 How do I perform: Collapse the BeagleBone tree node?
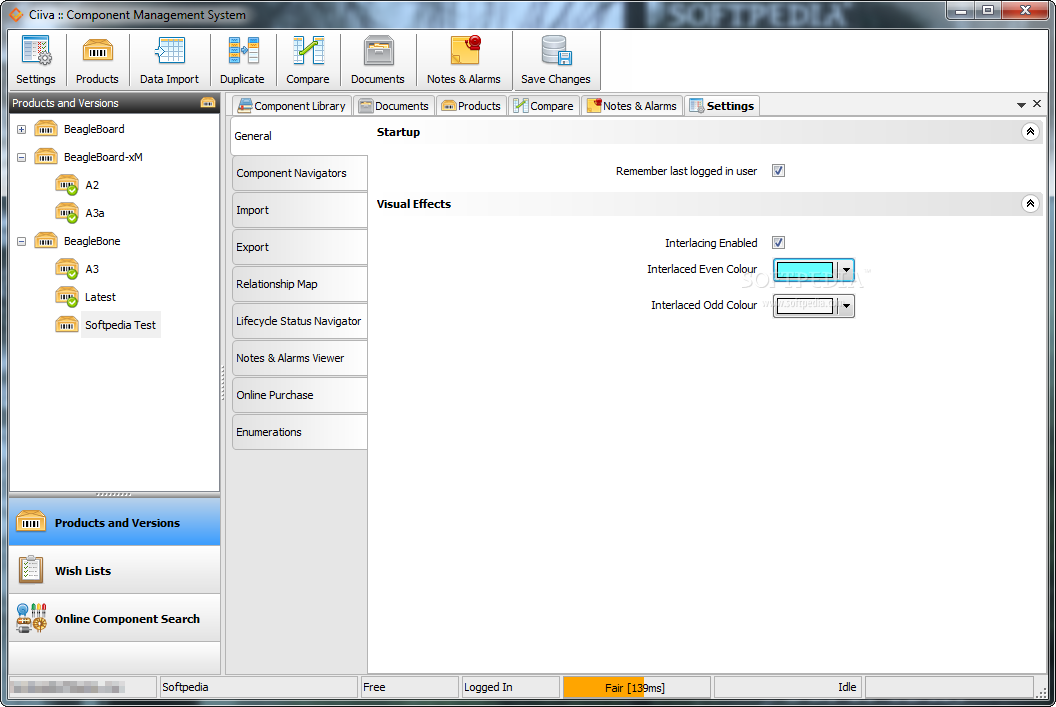[22, 241]
